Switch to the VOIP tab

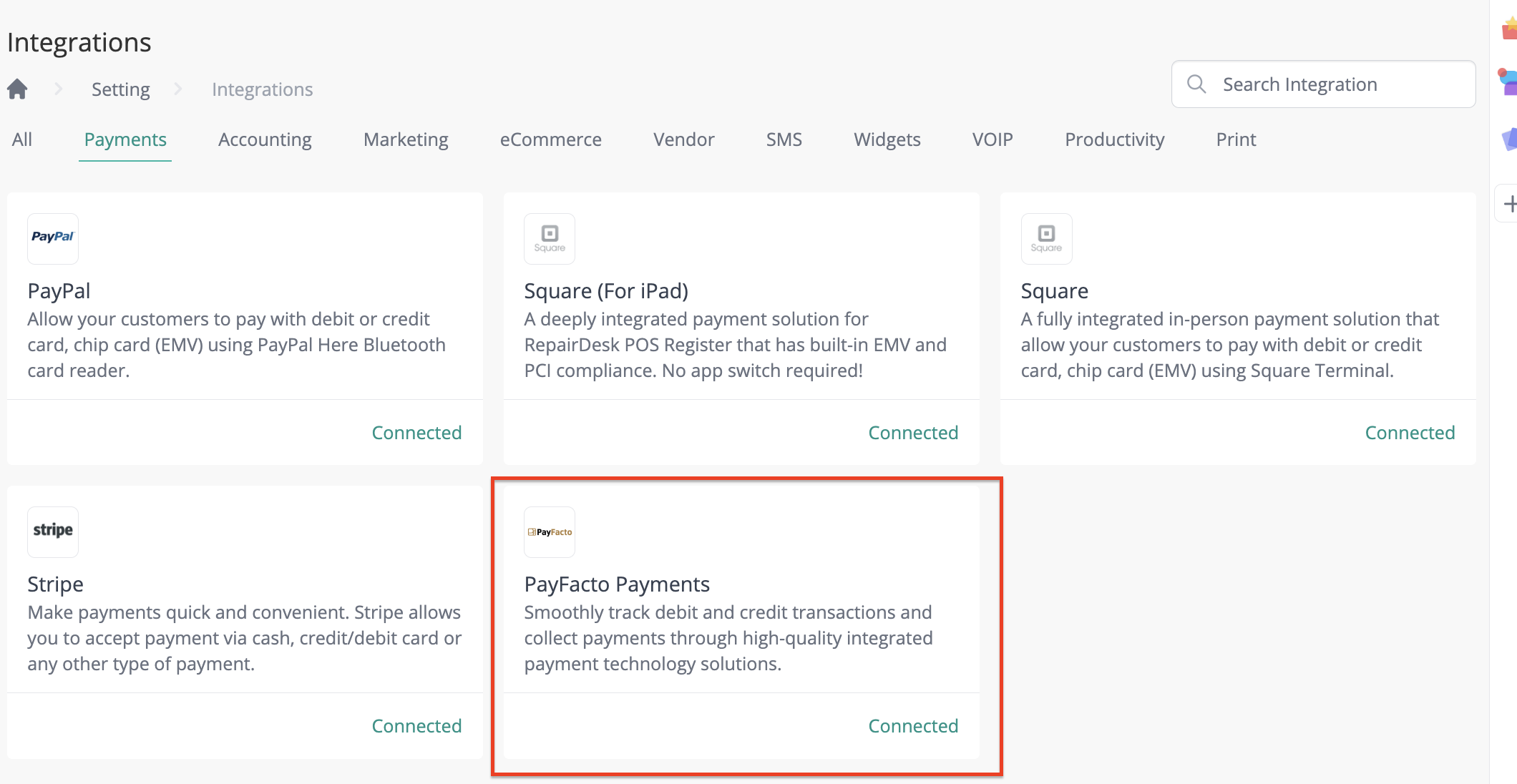(x=992, y=139)
